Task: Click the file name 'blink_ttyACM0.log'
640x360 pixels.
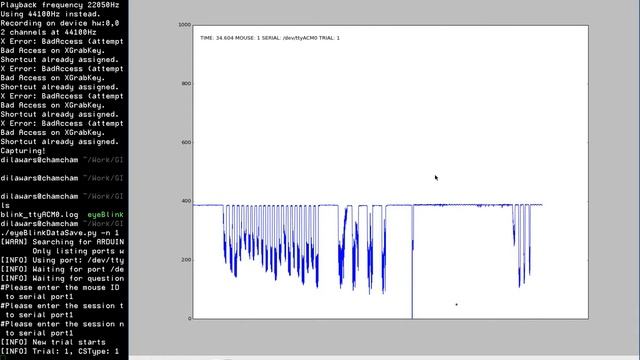Action: point(39,215)
